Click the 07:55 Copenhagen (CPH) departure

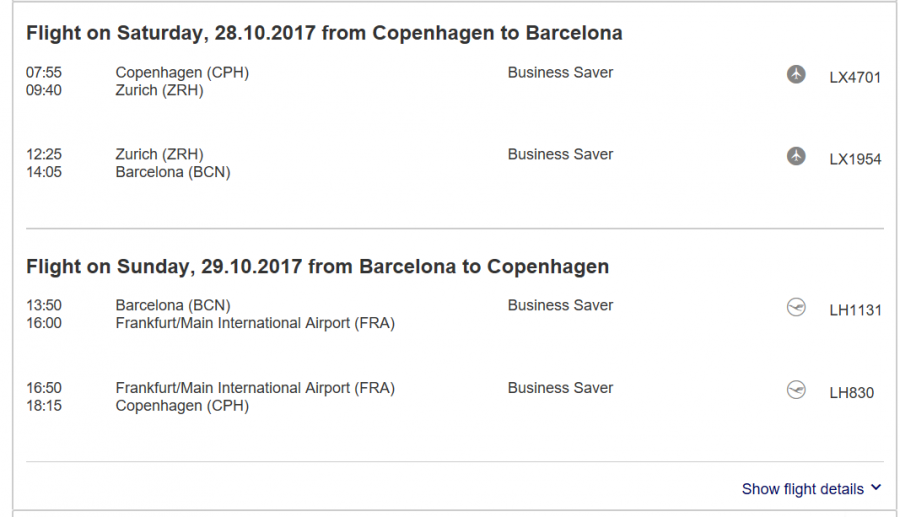(182, 72)
